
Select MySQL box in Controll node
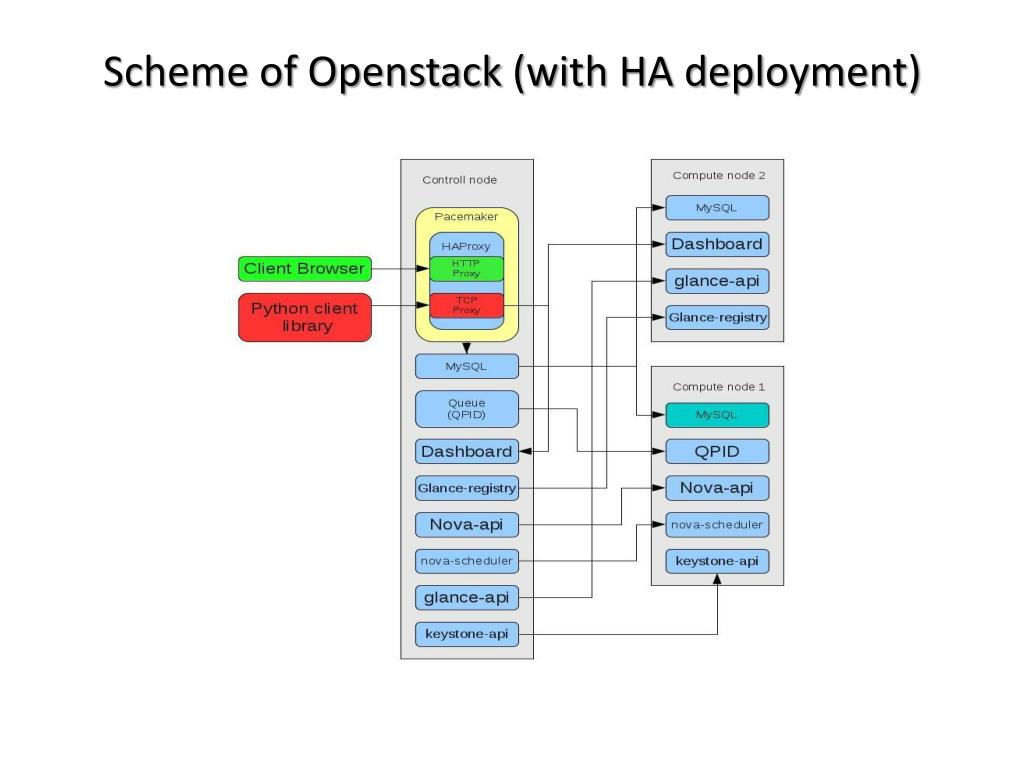click(467, 366)
